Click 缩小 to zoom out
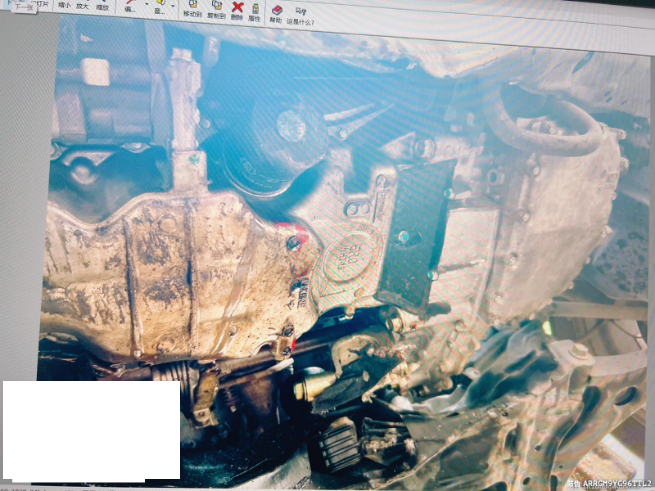655x491 pixels. click(x=64, y=5)
